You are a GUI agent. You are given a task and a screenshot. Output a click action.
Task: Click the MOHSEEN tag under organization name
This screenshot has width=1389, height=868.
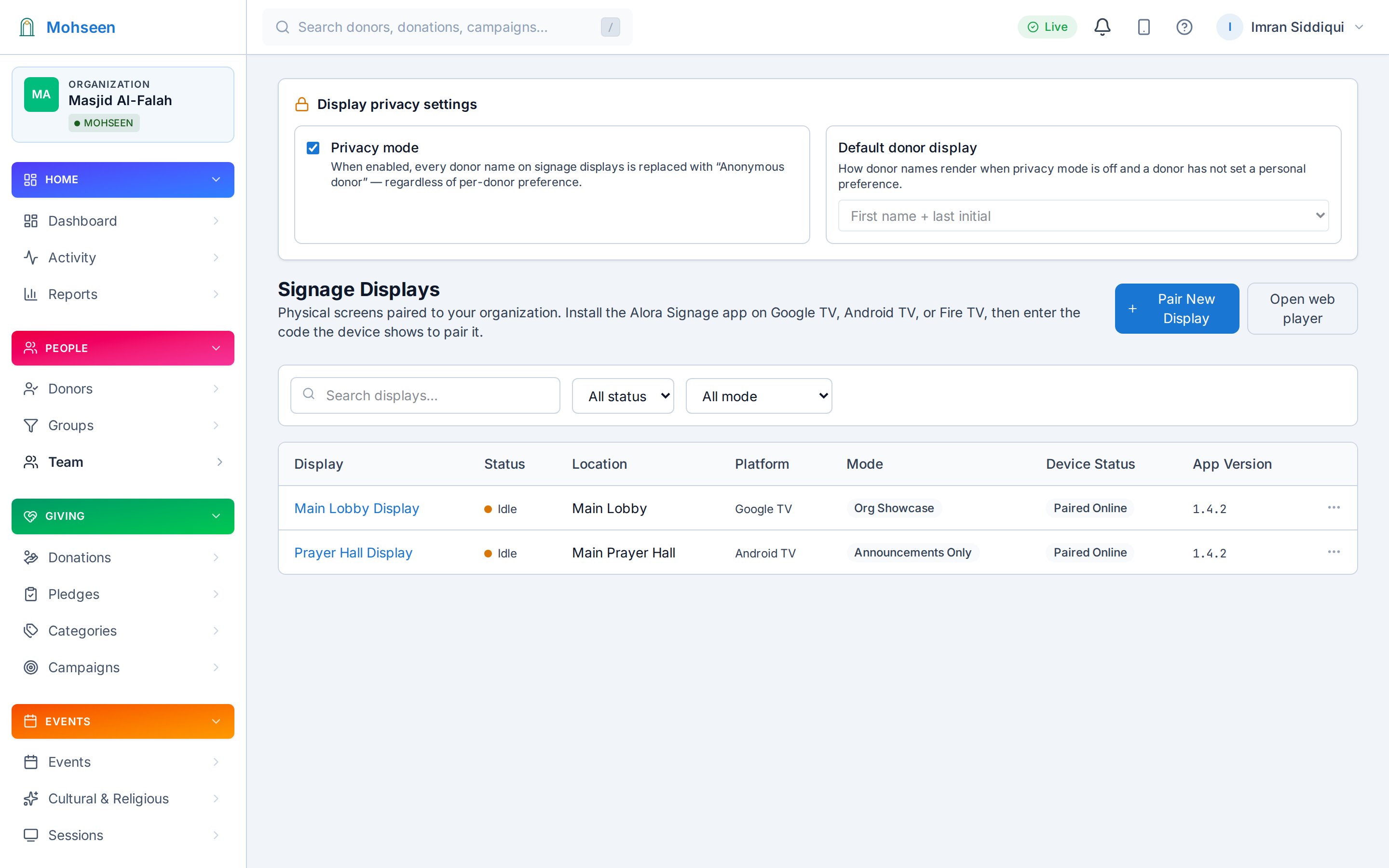104,123
